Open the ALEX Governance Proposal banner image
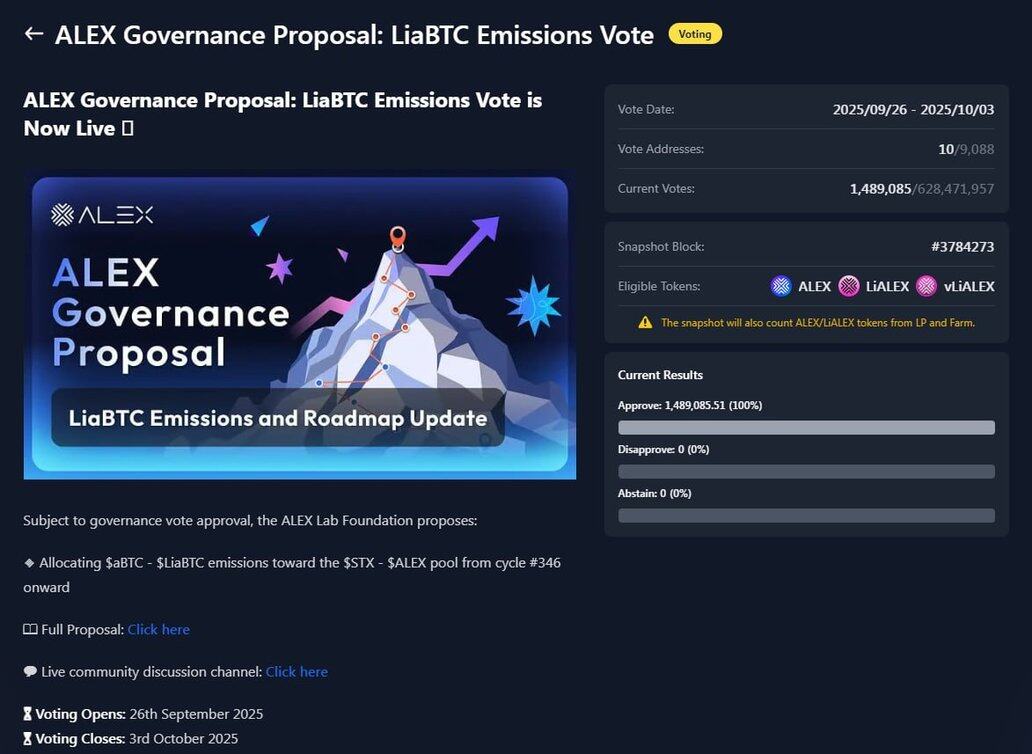The image size is (1032, 754). point(299,325)
